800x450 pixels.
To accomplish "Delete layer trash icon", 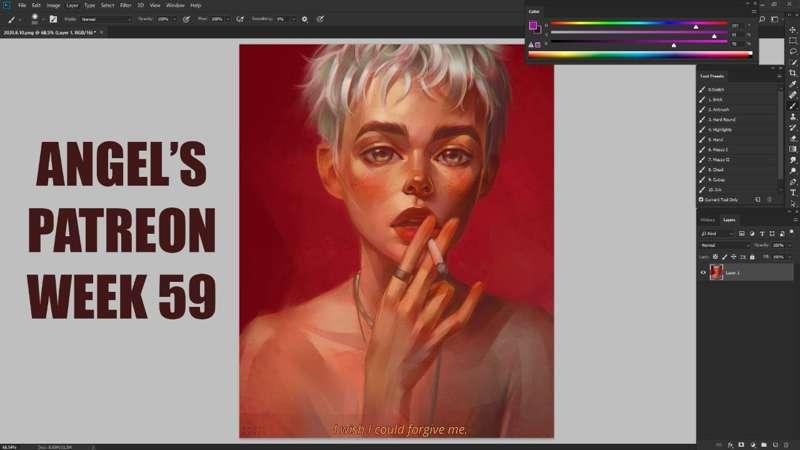I will click(787, 445).
